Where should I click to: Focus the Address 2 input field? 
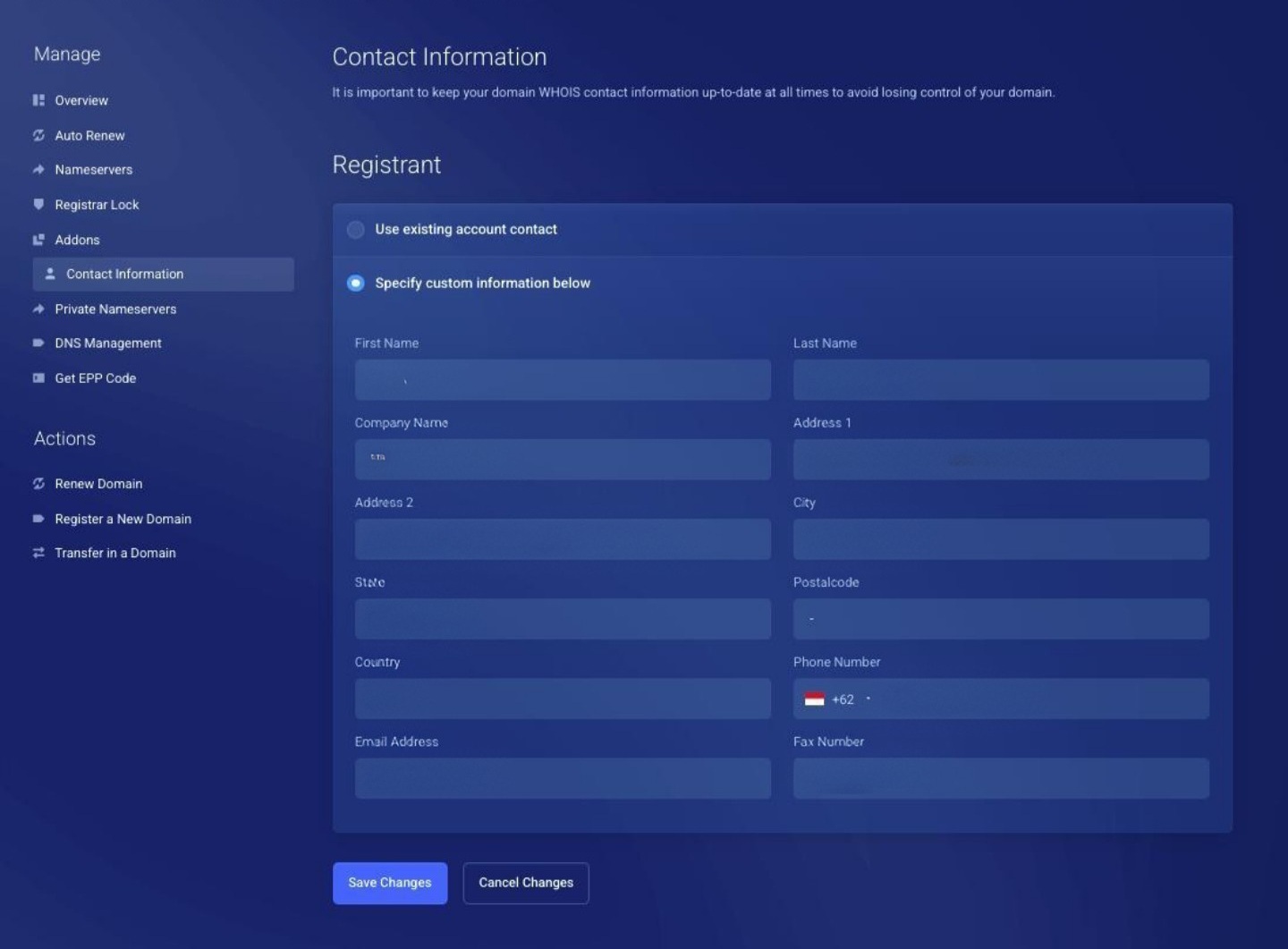(x=563, y=539)
